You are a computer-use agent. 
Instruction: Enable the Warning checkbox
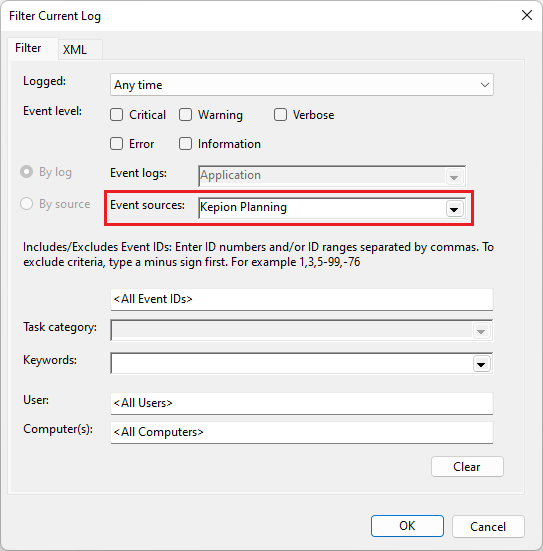pos(185,115)
